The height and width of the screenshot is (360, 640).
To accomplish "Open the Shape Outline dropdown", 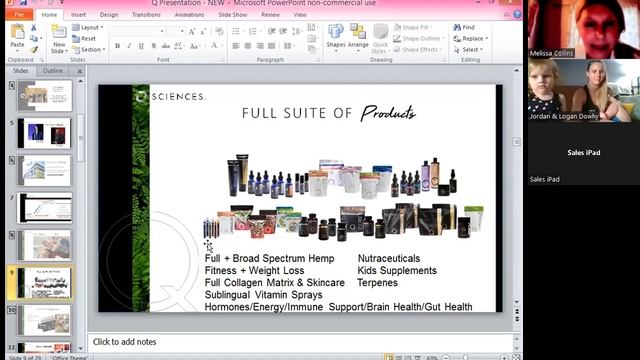I will pyautogui.click(x=419, y=38).
